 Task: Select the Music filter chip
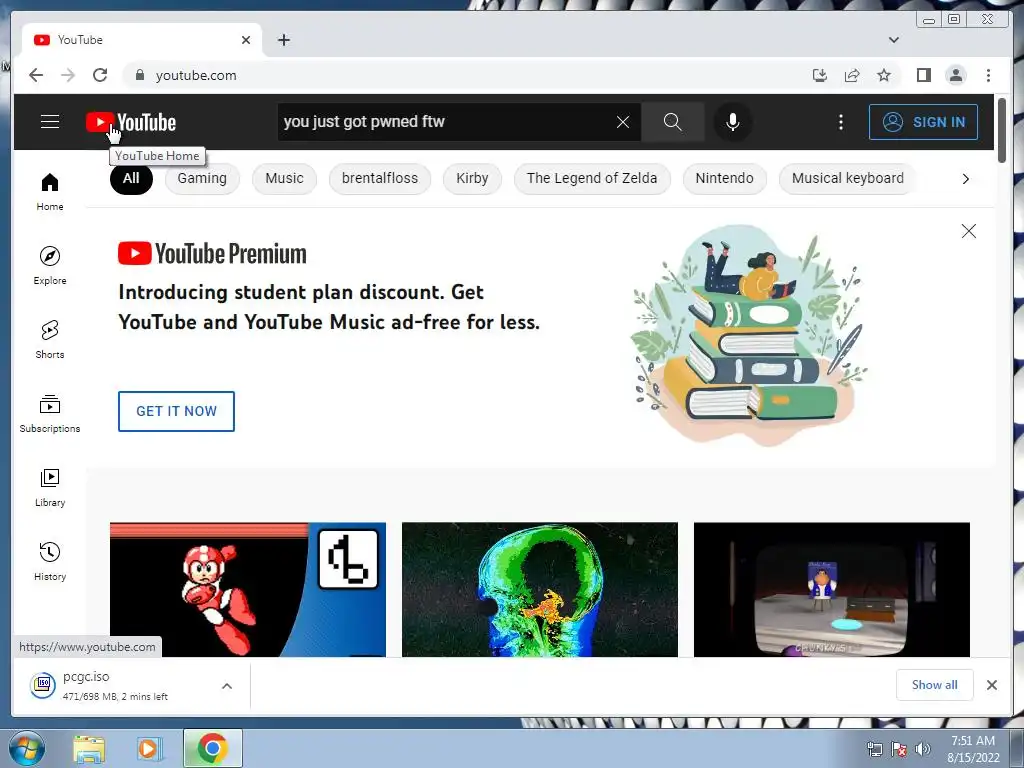click(284, 178)
